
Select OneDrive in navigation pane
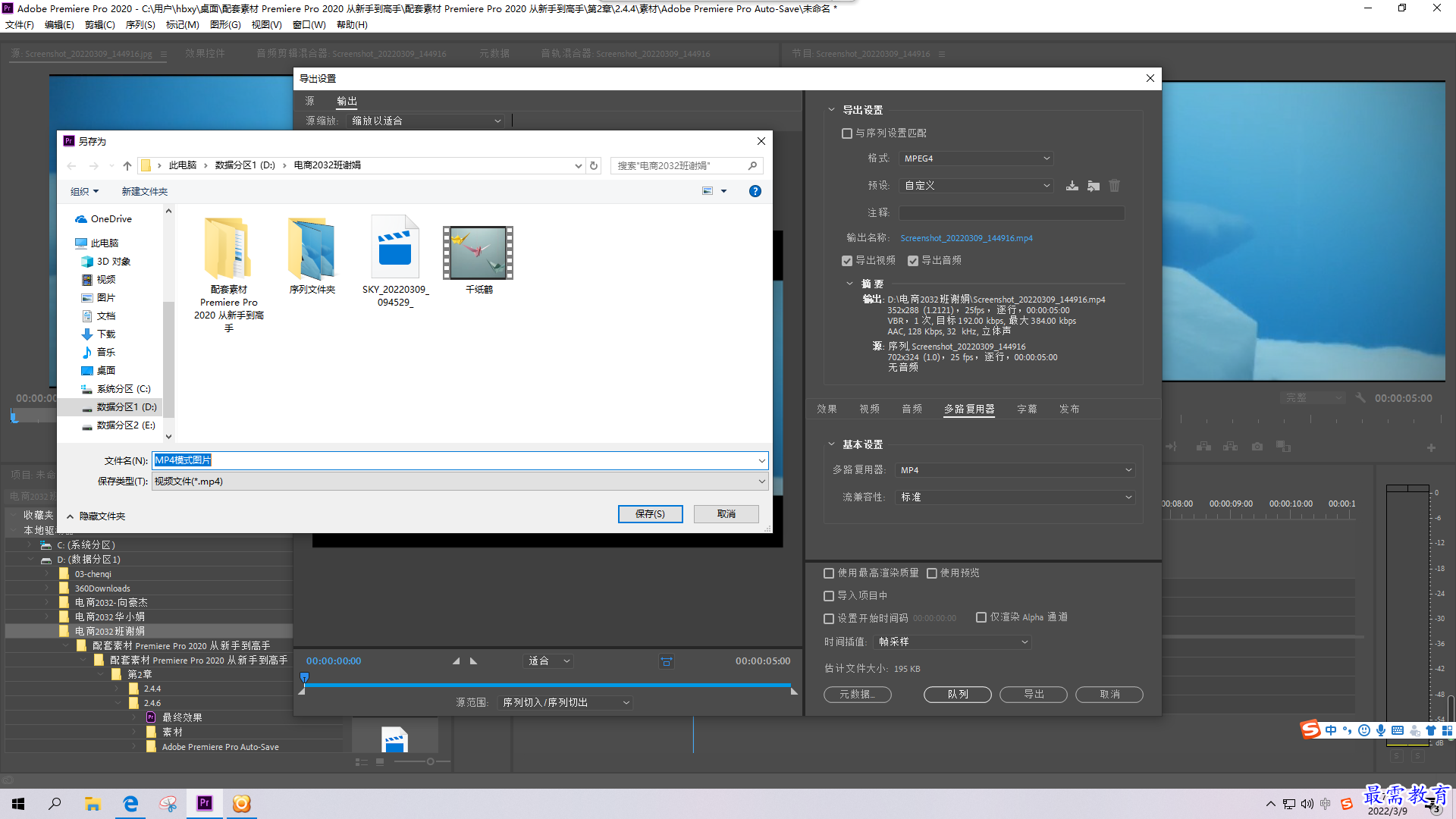[x=103, y=219]
